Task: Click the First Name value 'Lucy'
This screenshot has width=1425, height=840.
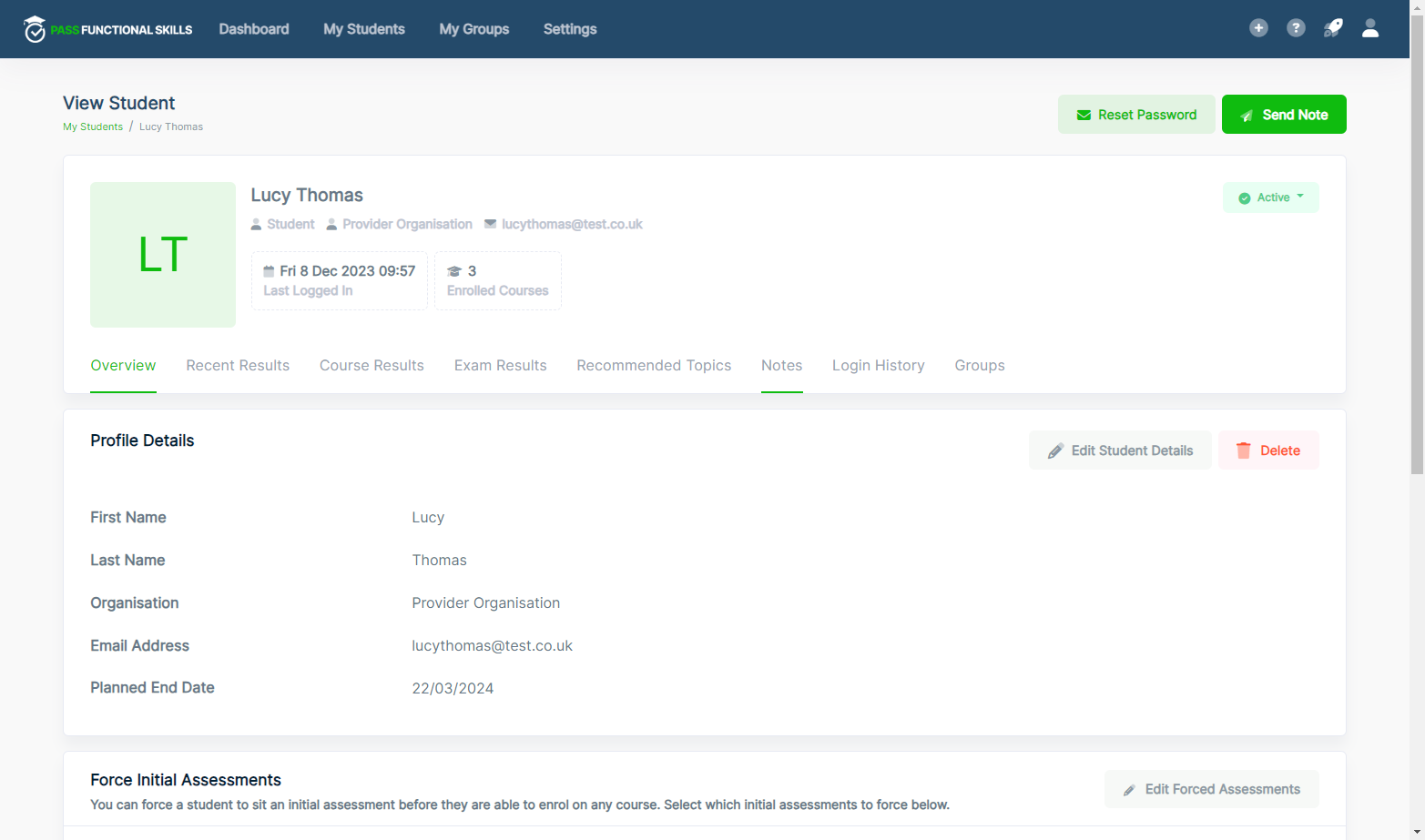Action: pyautogui.click(x=428, y=518)
